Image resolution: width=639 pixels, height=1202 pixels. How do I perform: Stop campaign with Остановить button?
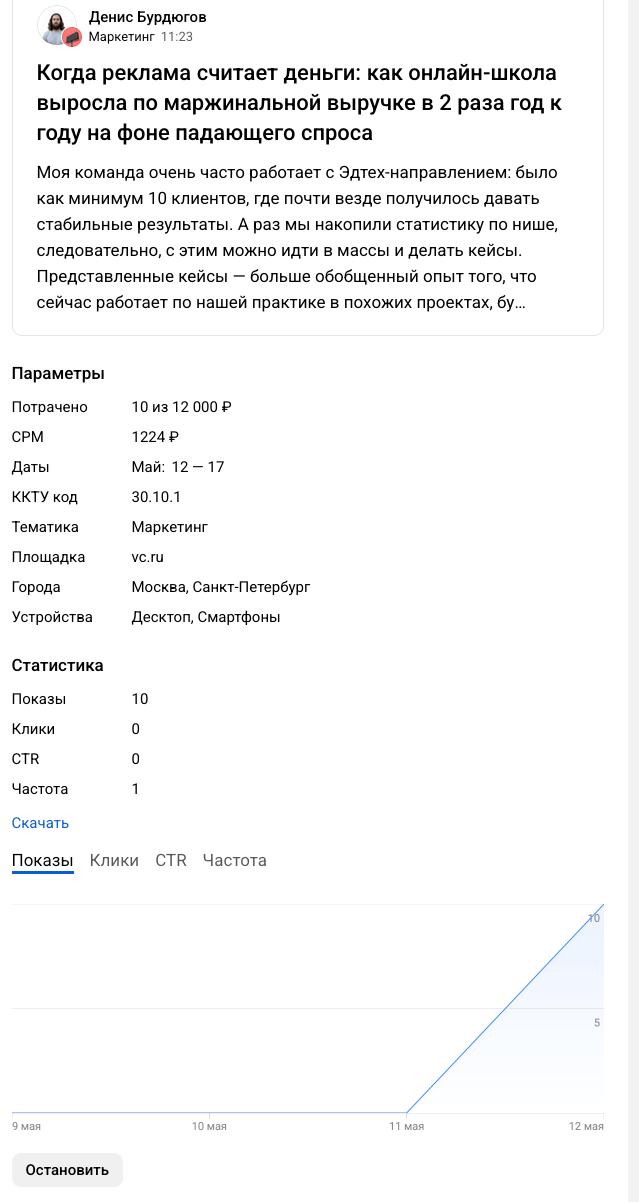[67, 1169]
